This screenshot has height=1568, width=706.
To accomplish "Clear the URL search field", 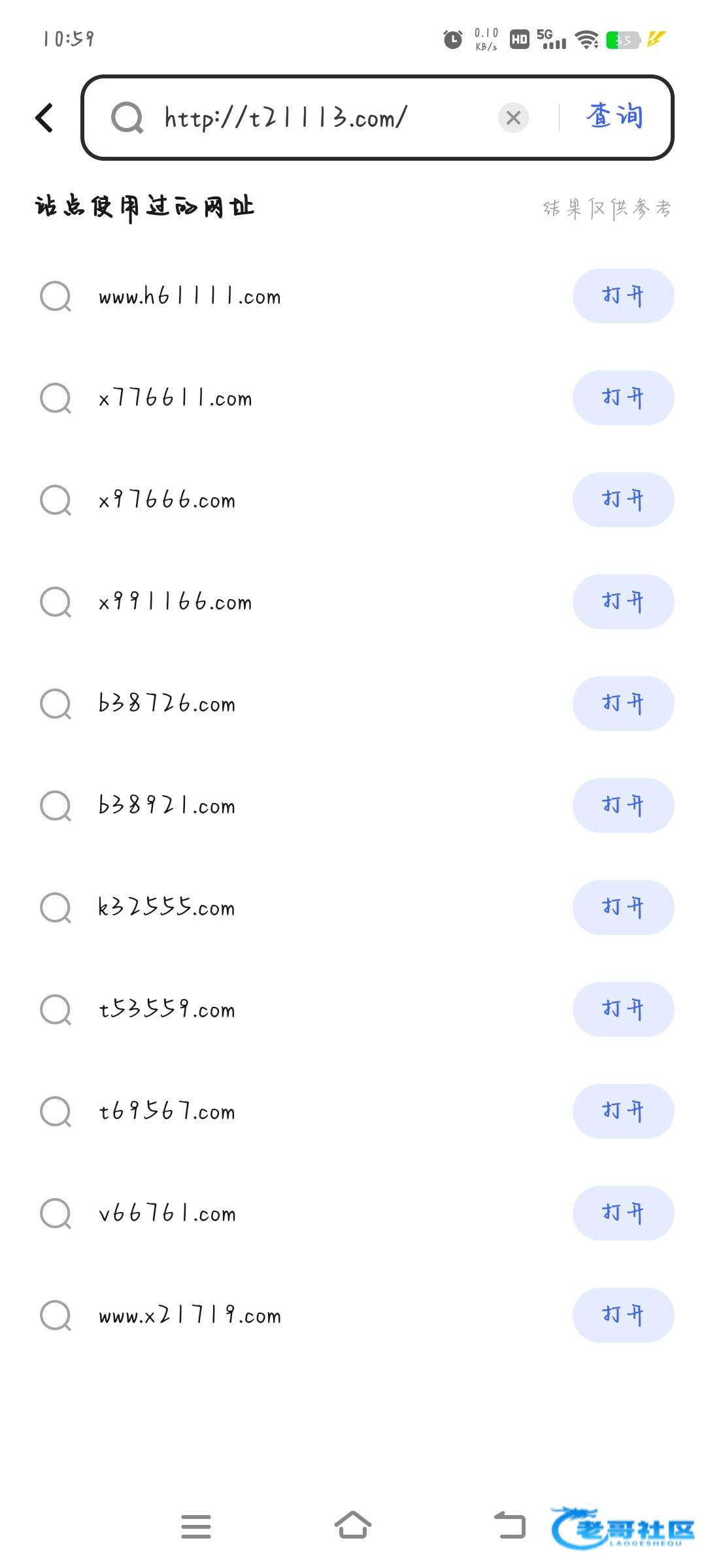I will tap(513, 118).
